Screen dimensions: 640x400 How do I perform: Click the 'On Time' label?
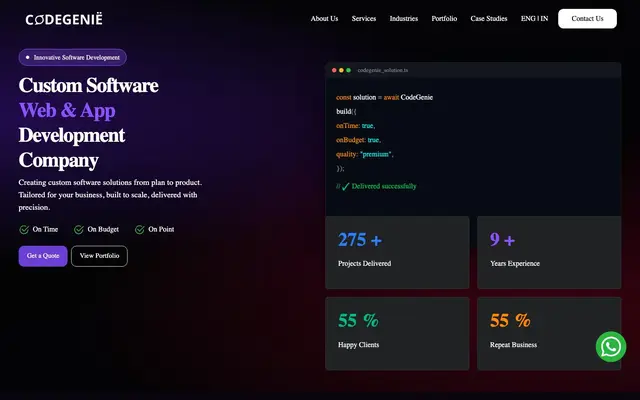[x=45, y=229]
